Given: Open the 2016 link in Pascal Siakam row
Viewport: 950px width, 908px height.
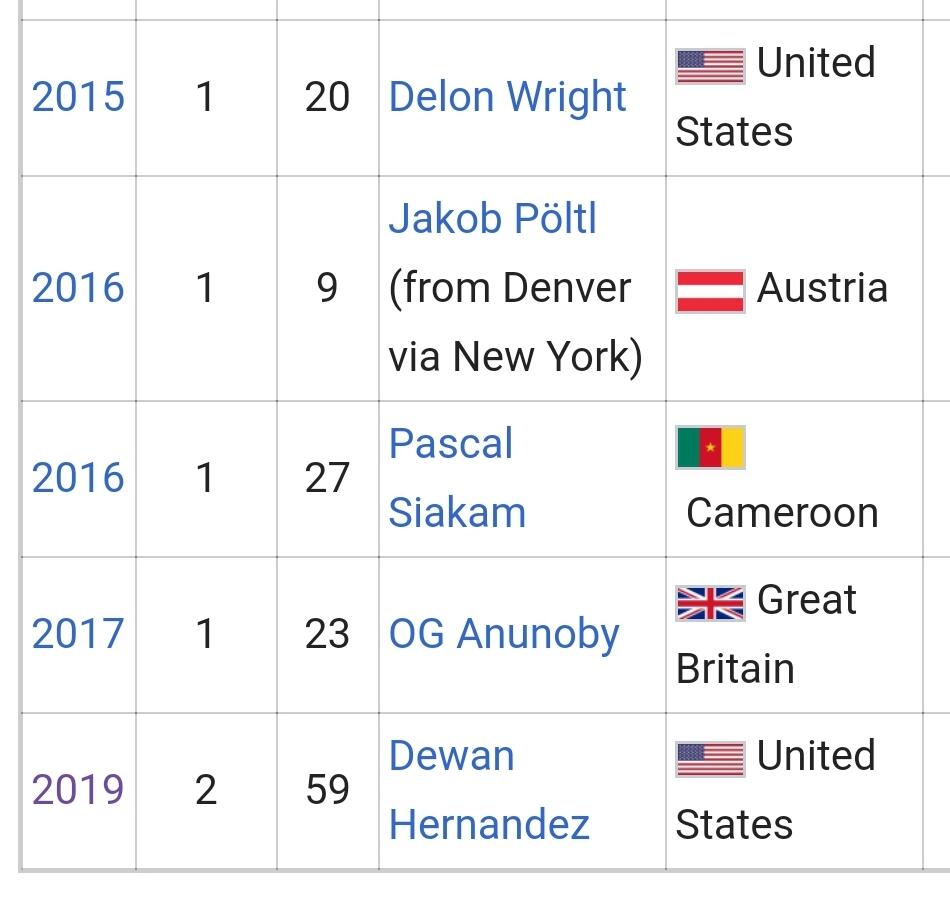Looking at the screenshot, I should [x=78, y=478].
